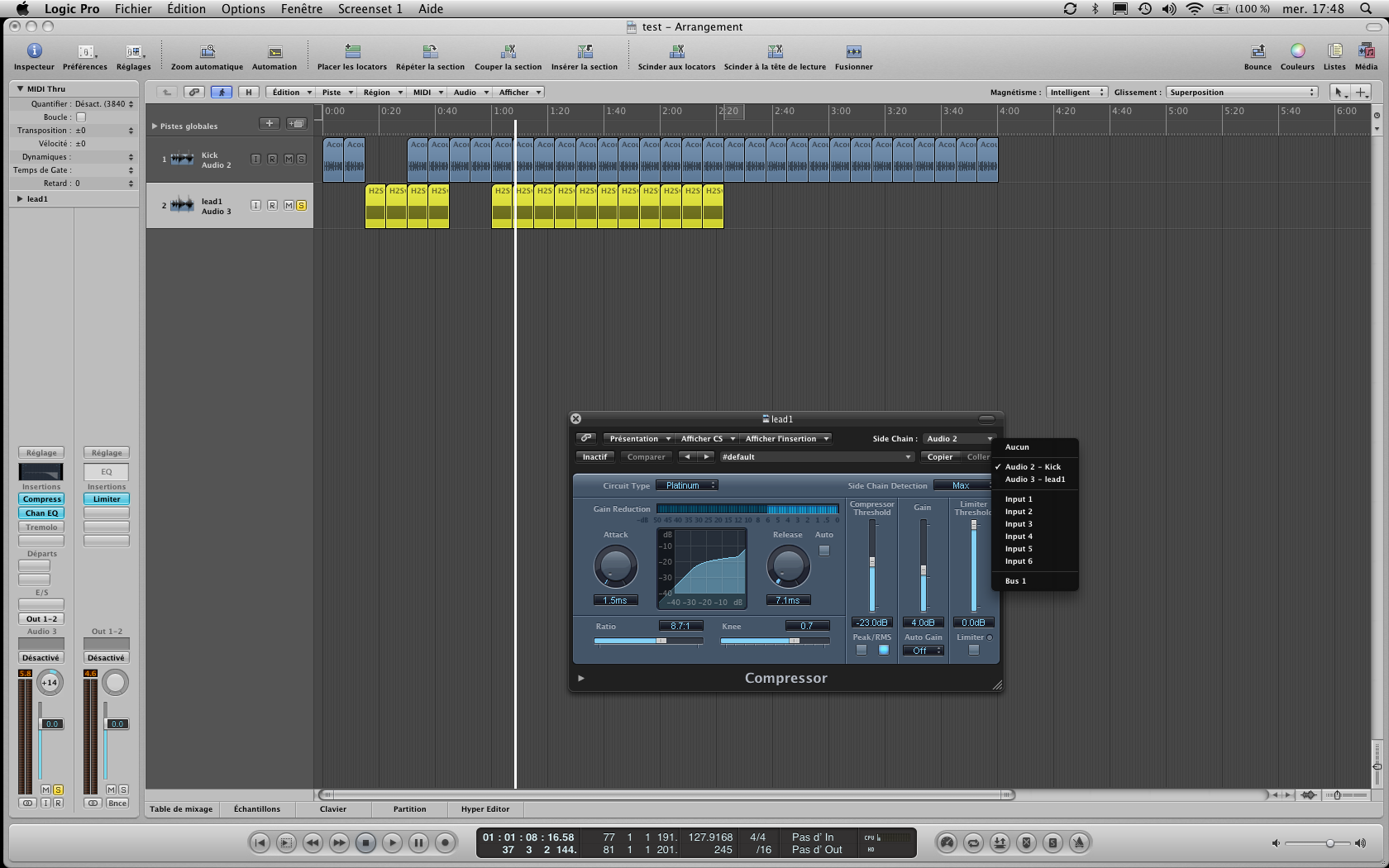1389x868 pixels.
Task: Expand the Pistes globales disclosure triangle
Action: tap(155, 126)
